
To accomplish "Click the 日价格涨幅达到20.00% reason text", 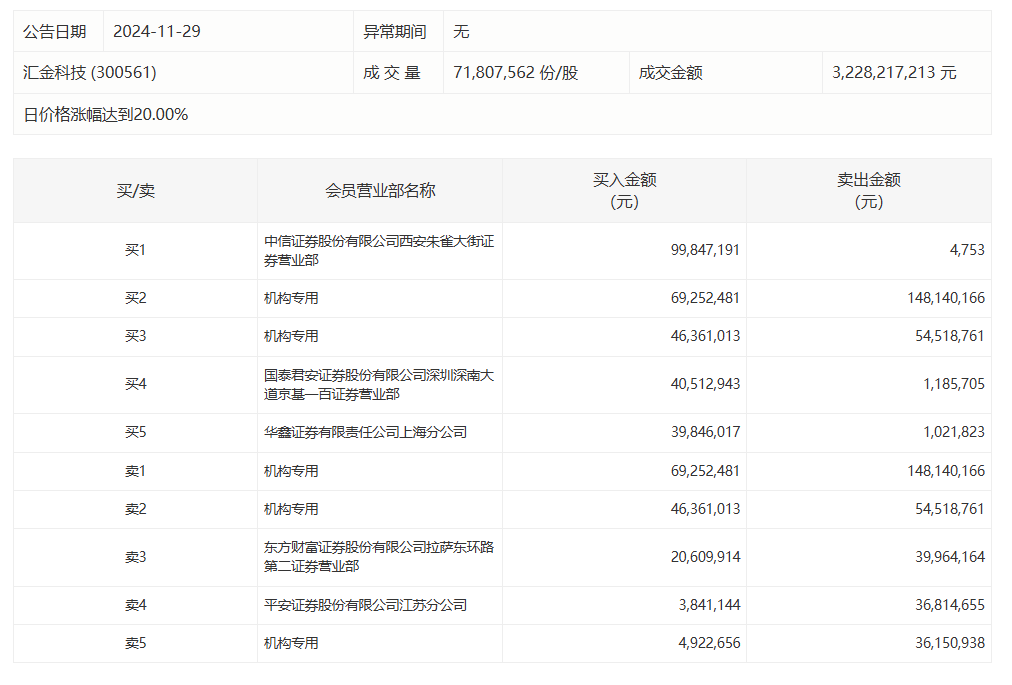I will (x=106, y=114).
